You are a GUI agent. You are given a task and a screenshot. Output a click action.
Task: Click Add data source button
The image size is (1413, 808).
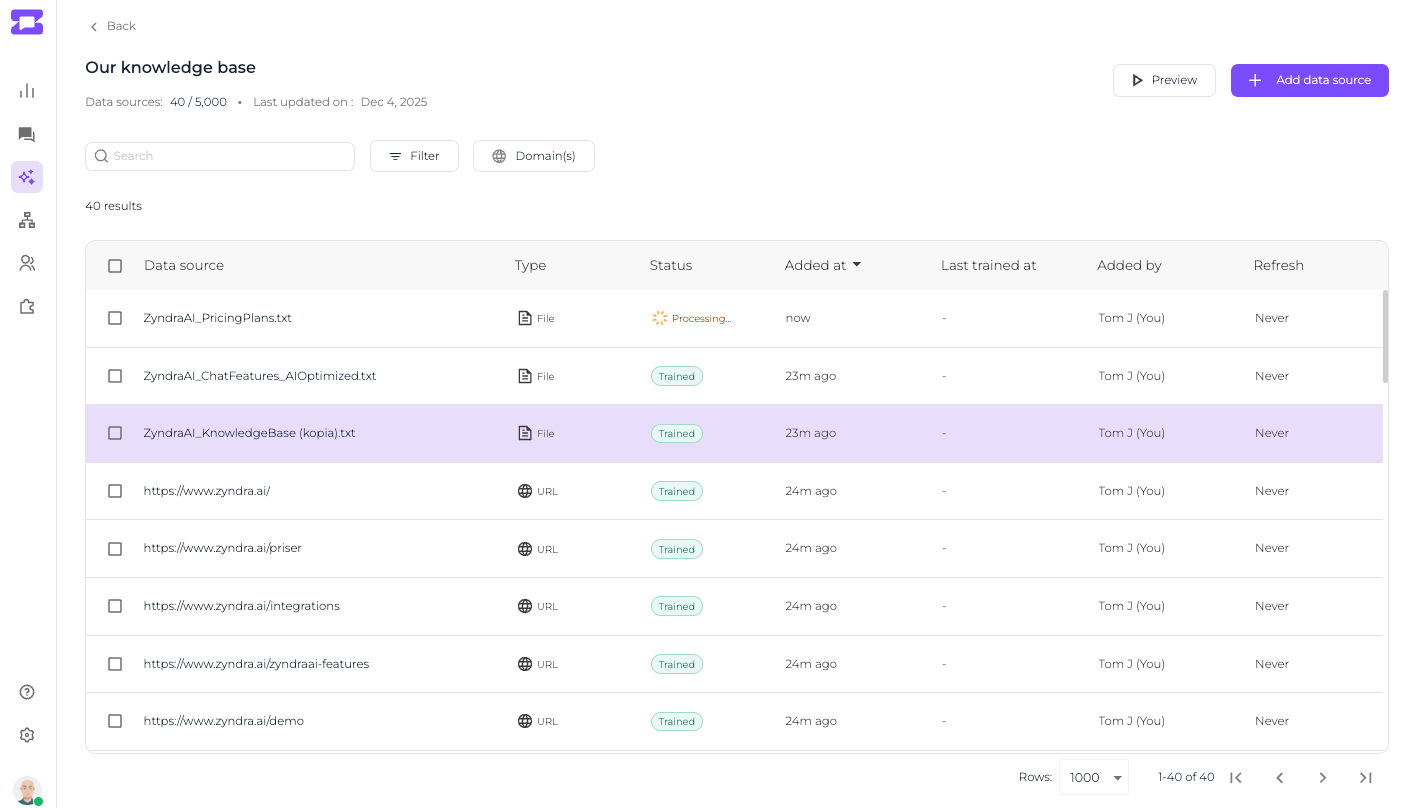pyautogui.click(x=1309, y=80)
